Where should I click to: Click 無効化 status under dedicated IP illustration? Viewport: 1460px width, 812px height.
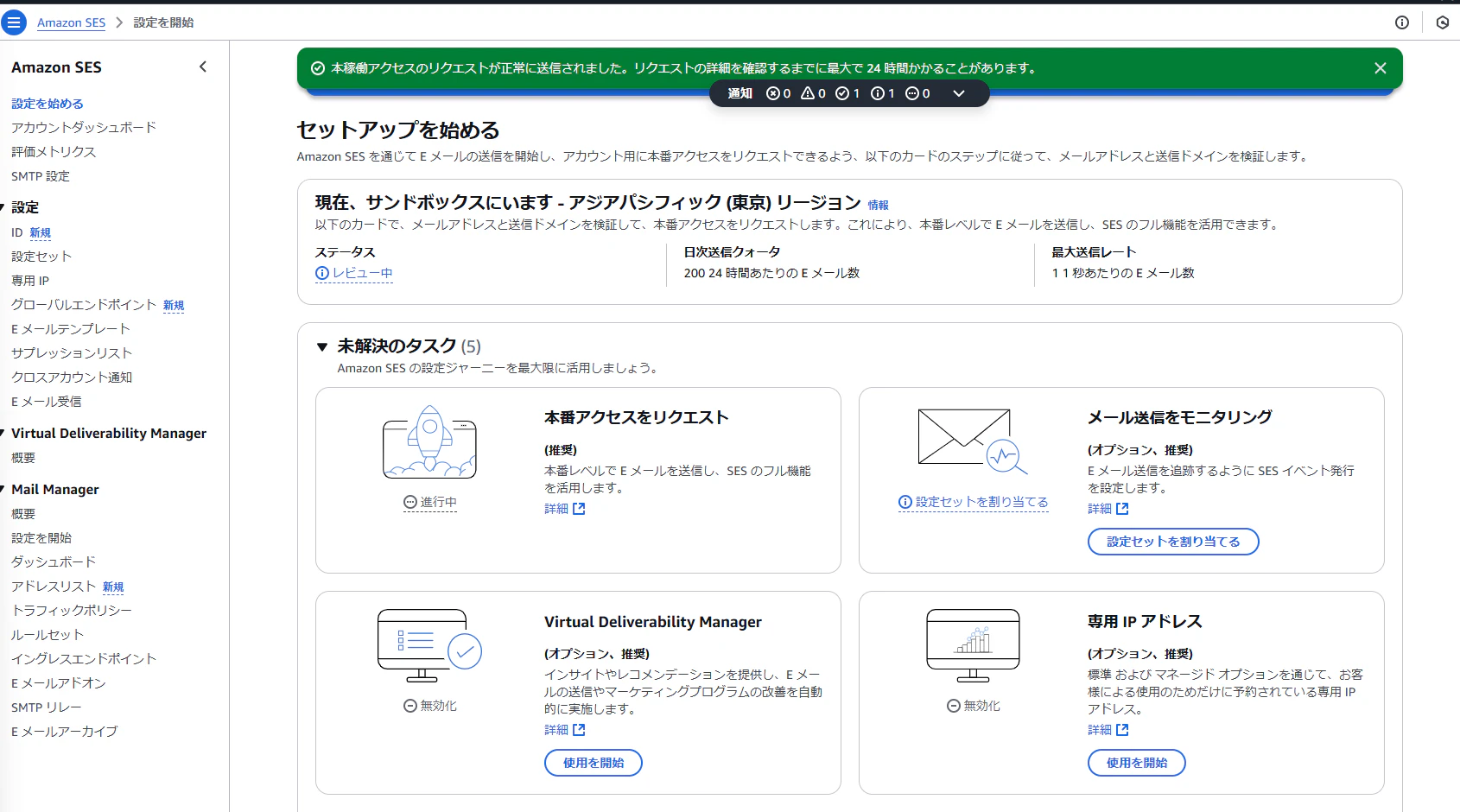pos(974,706)
